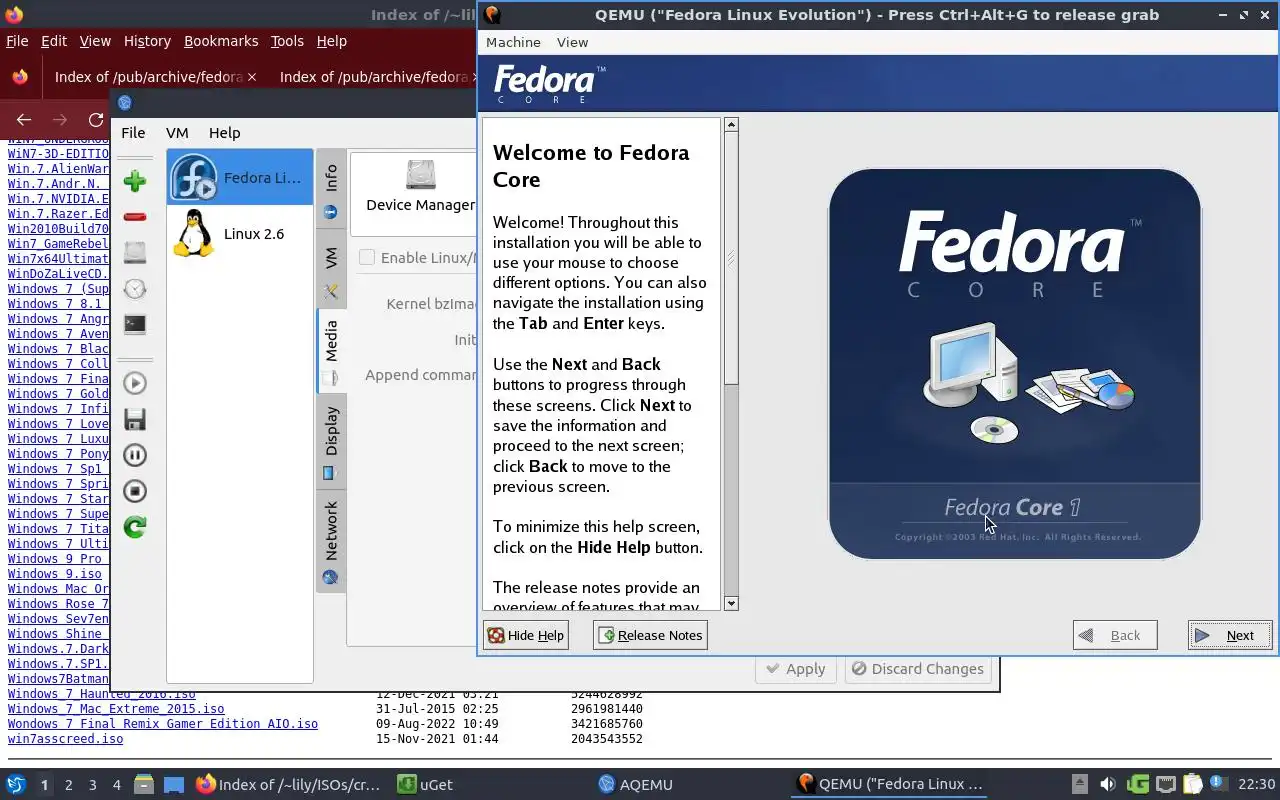The width and height of the screenshot is (1280, 800).
Task: Open the VM menu in AQEMU
Action: 177,132
